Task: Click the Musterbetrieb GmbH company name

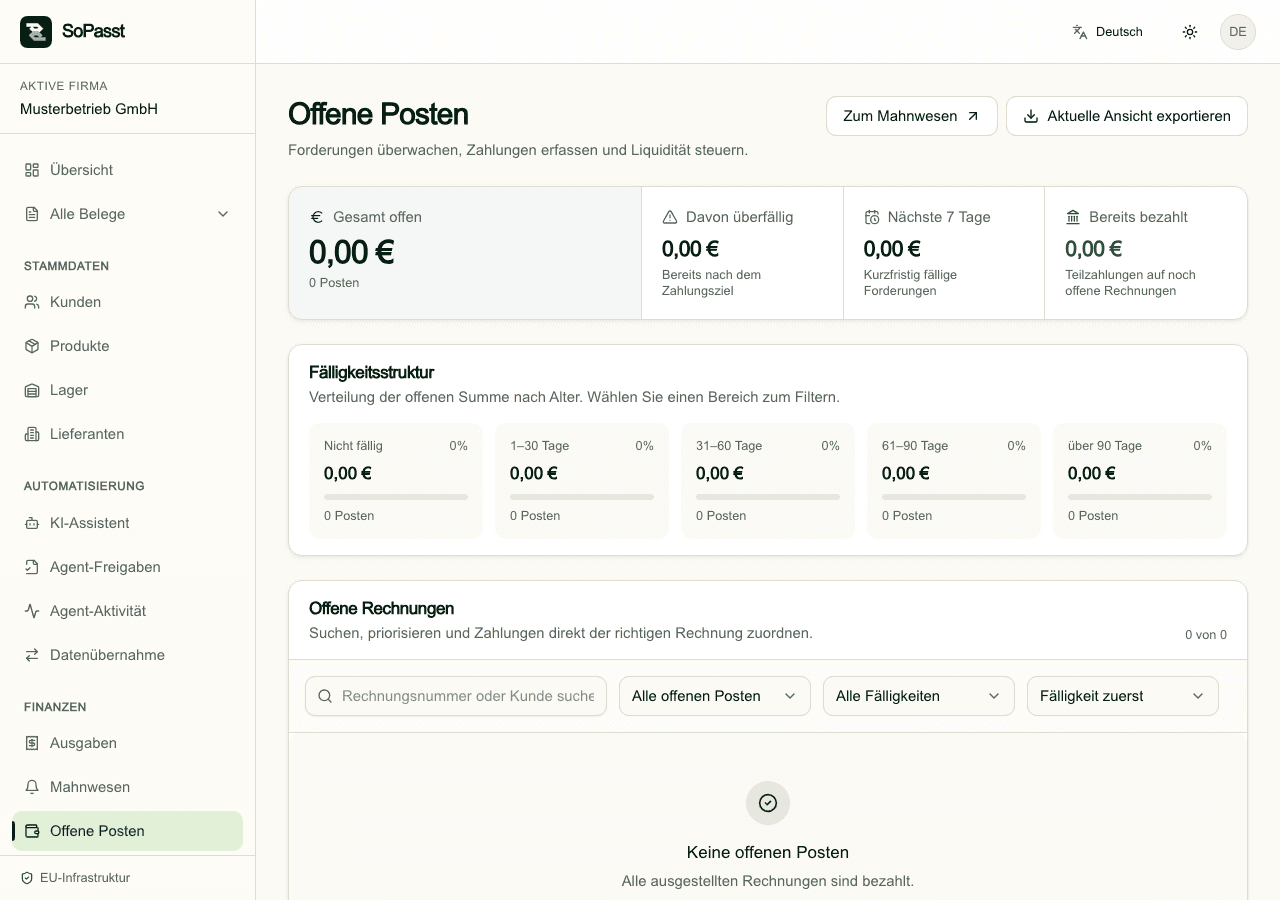Action: pyautogui.click(x=89, y=109)
